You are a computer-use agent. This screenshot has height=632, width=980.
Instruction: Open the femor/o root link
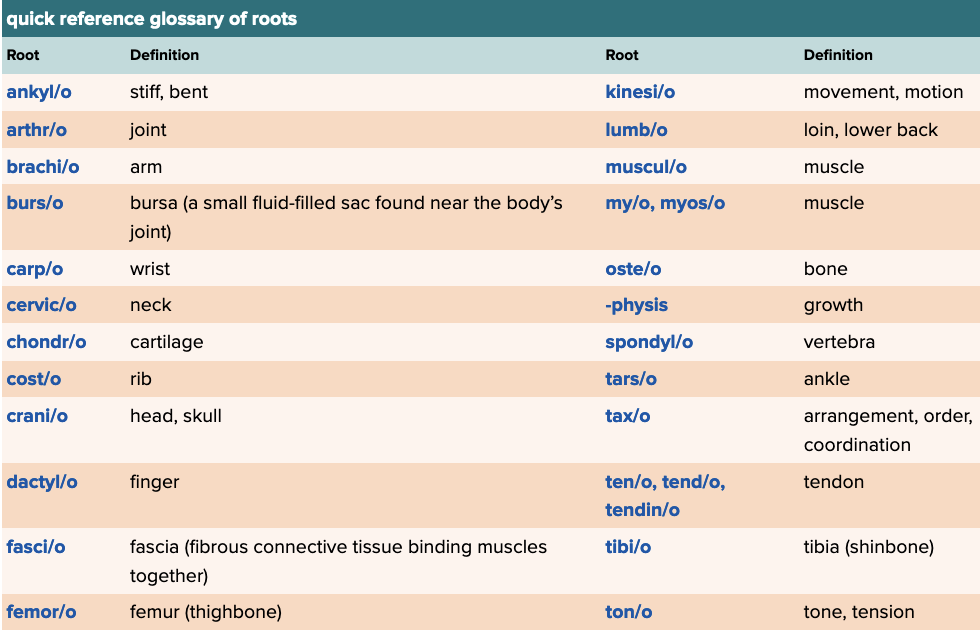[41, 612]
